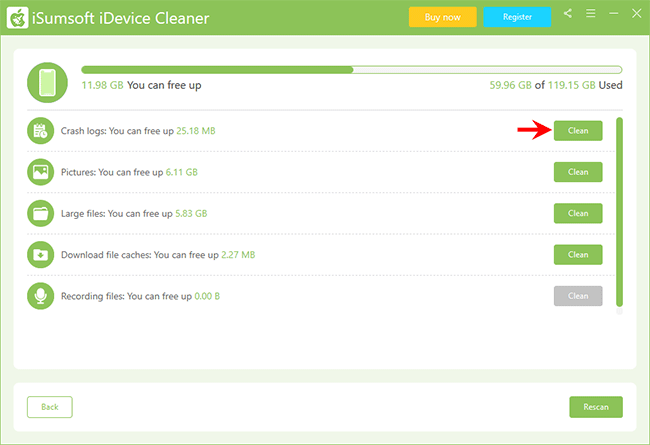
Task: Click the iSumsoft iDevice Cleaner title
Action: (120, 18)
